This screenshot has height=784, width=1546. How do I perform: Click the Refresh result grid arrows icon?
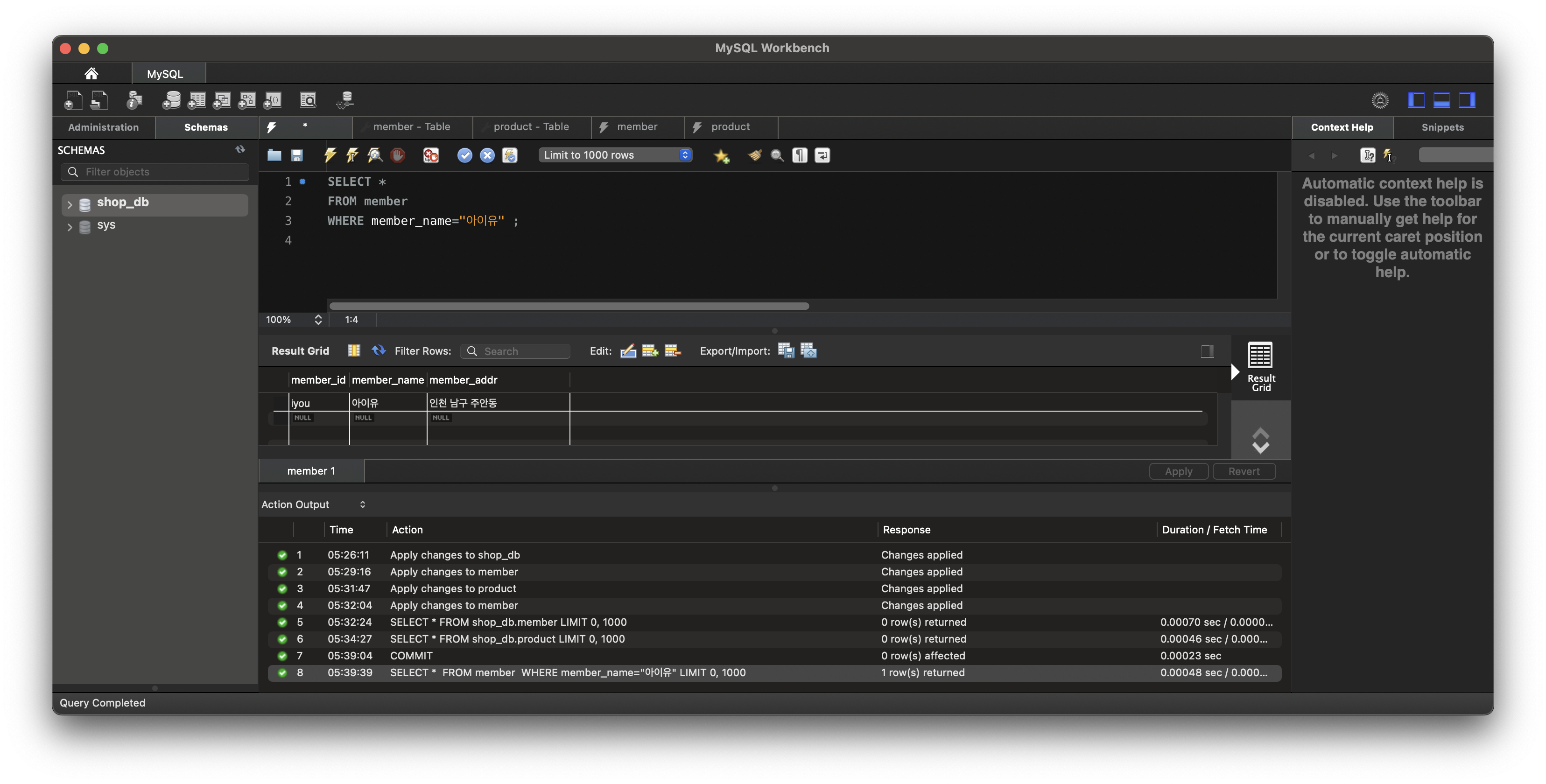point(378,350)
